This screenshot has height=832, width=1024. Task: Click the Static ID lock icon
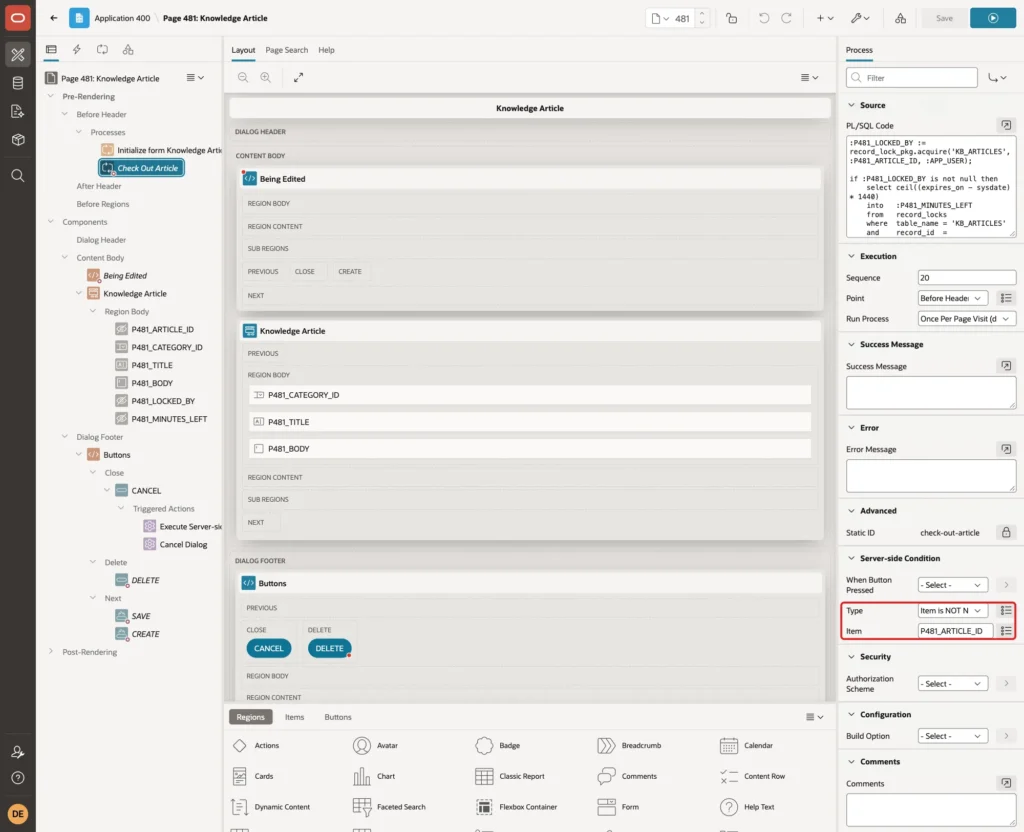pyautogui.click(x=1006, y=532)
